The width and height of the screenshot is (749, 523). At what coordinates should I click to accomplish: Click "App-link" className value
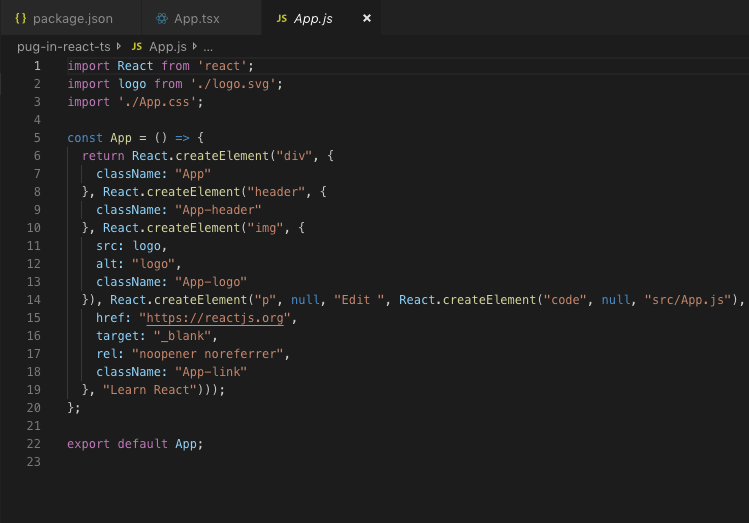tap(211, 372)
